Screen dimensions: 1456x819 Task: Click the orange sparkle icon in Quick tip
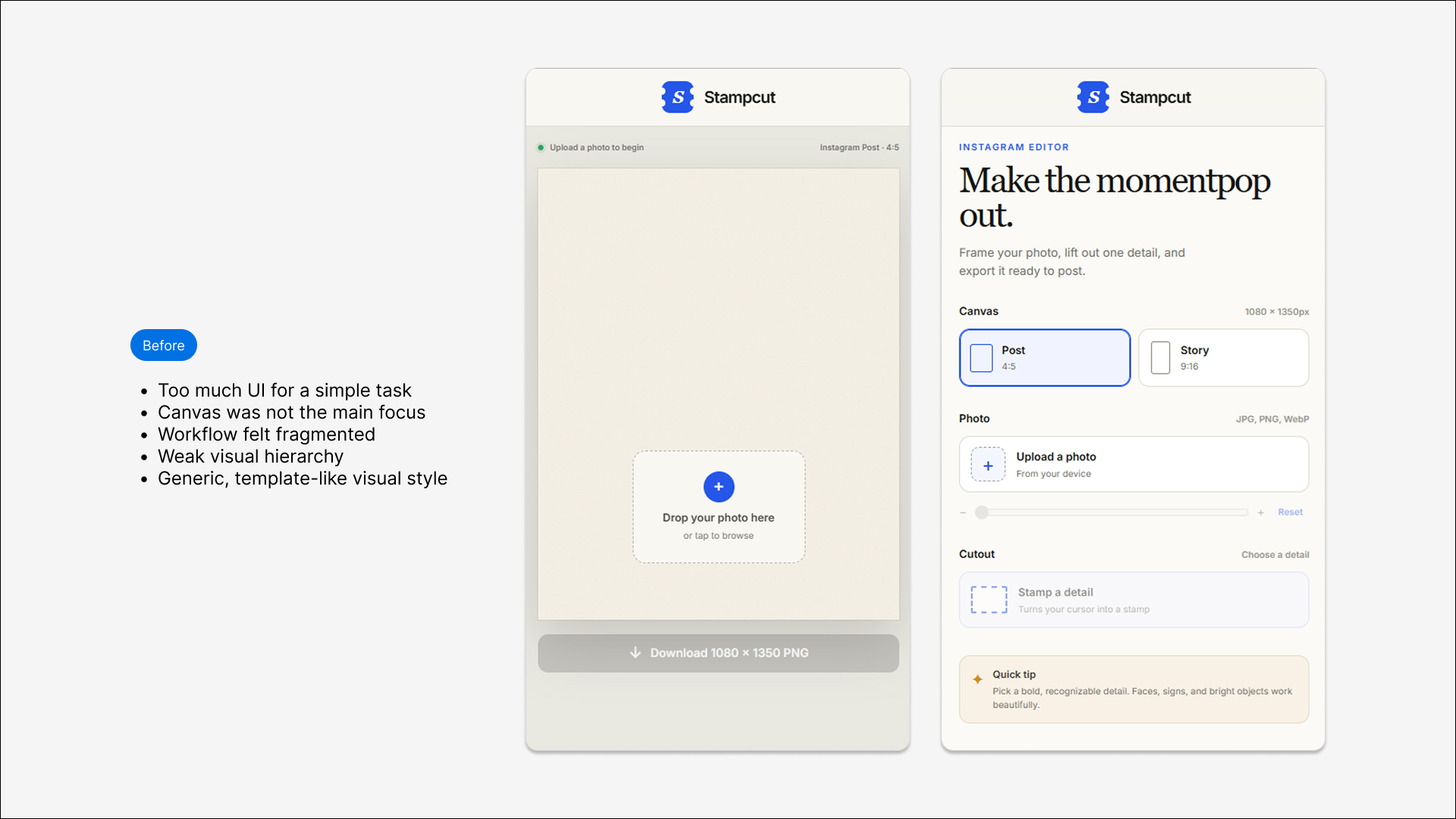pyautogui.click(x=977, y=679)
